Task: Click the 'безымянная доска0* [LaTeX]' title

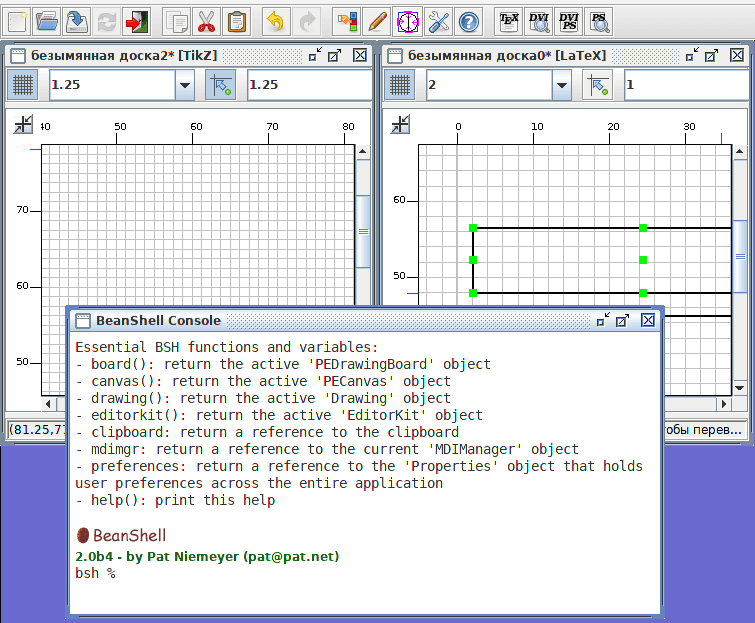Action: tap(507, 56)
